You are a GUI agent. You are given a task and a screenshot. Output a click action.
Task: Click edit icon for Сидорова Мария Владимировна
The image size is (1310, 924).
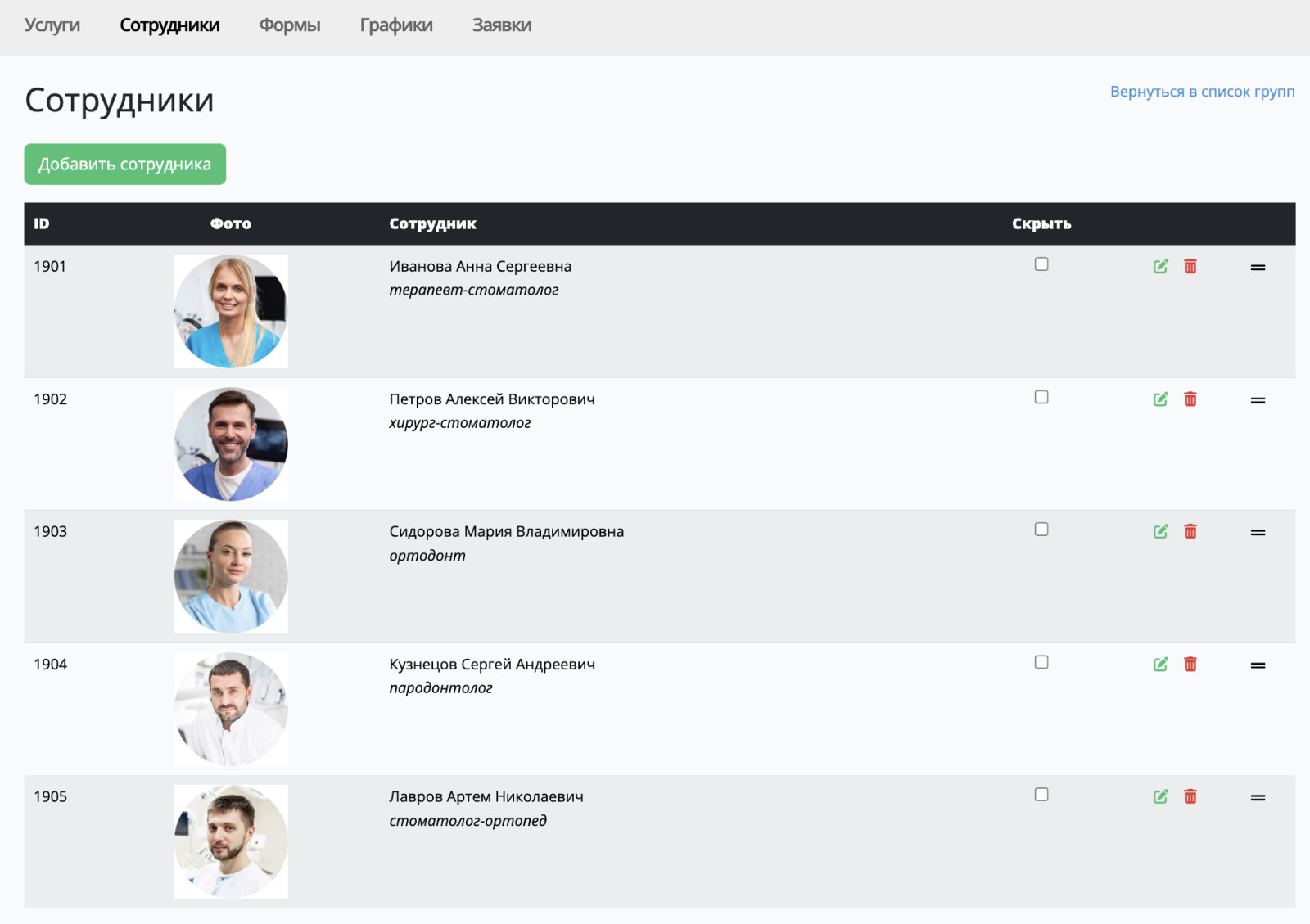pyautogui.click(x=1160, y=531)
